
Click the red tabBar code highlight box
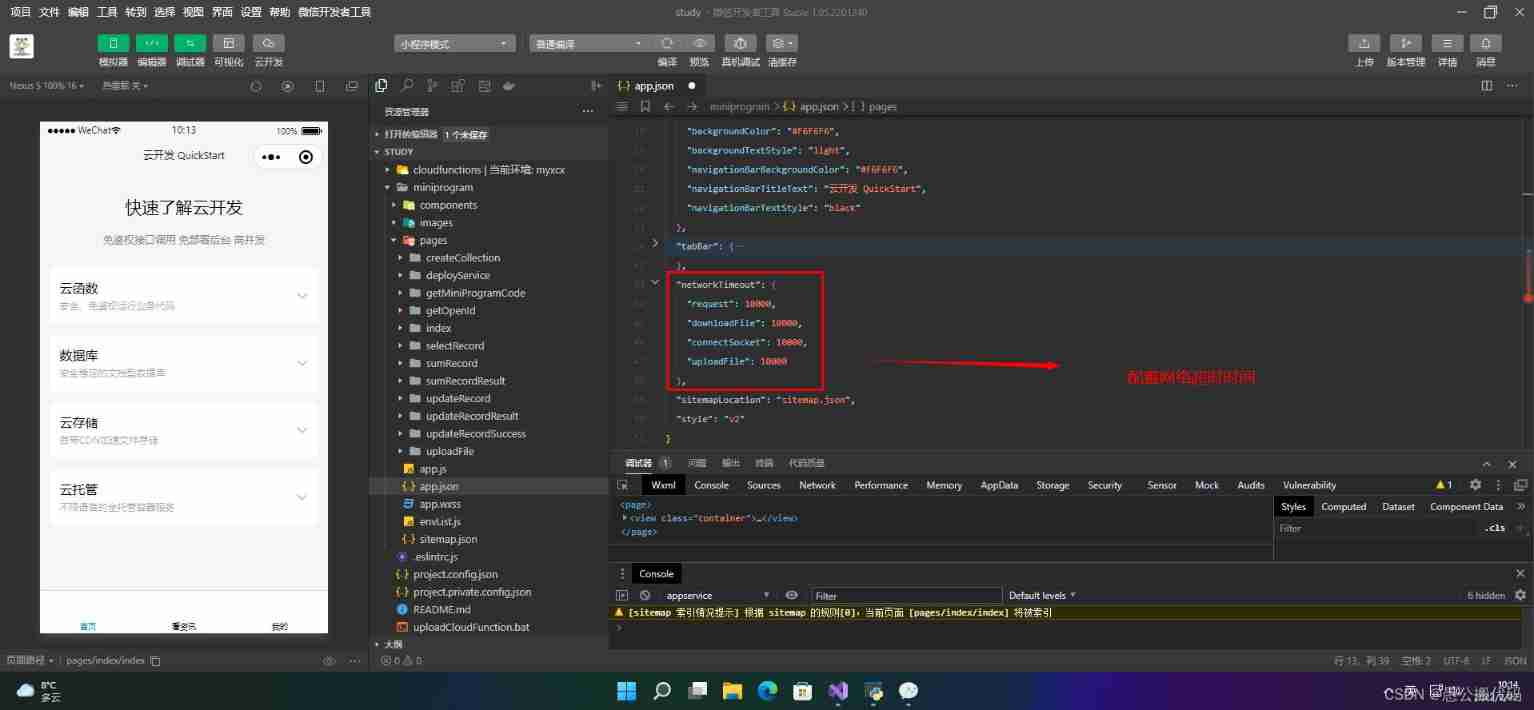[744, 332]
